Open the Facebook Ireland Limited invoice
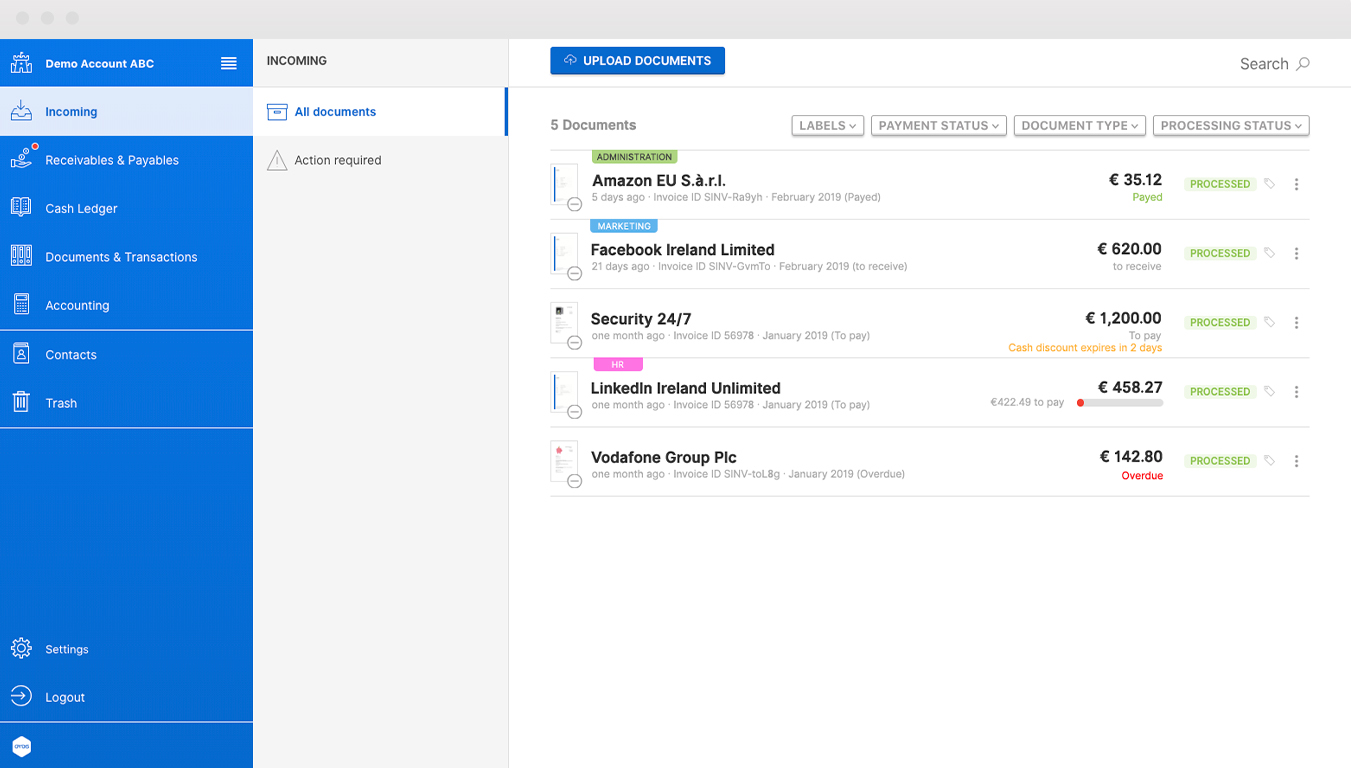 tap(682, 250)
